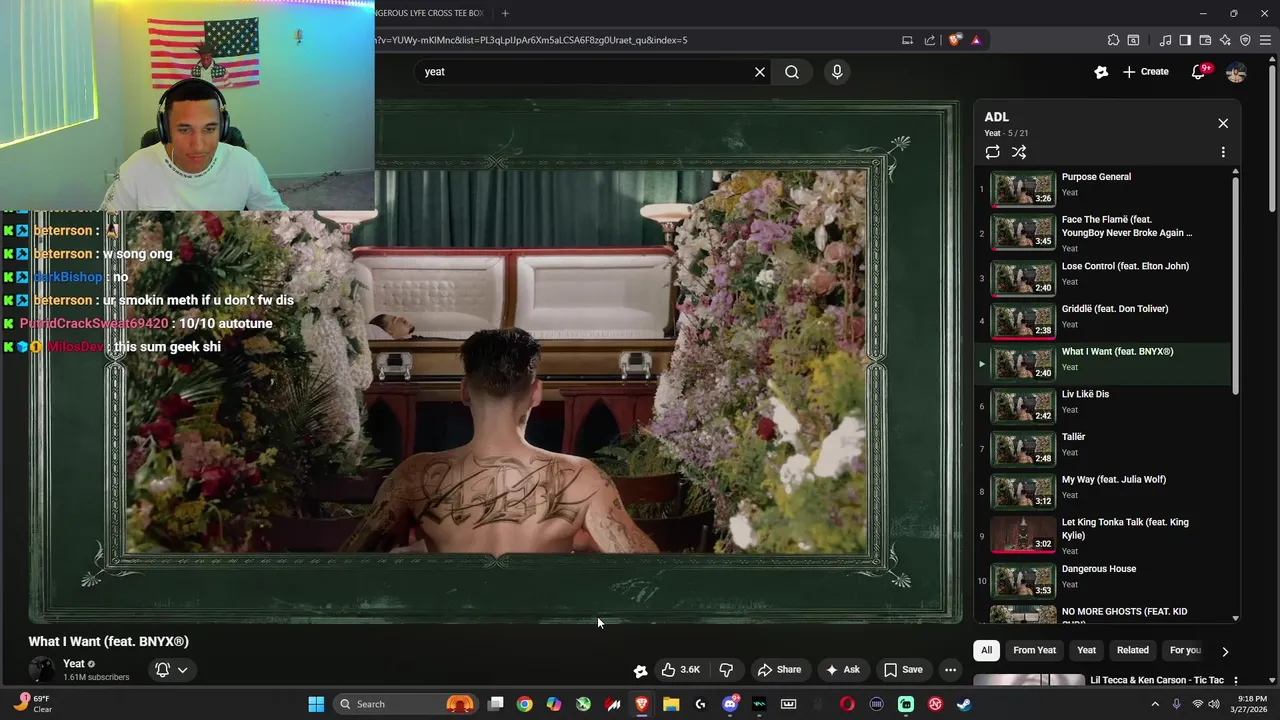Select currently playing What I Want entry
The height and width of the screenshot is (720, 1280).
1102,363
